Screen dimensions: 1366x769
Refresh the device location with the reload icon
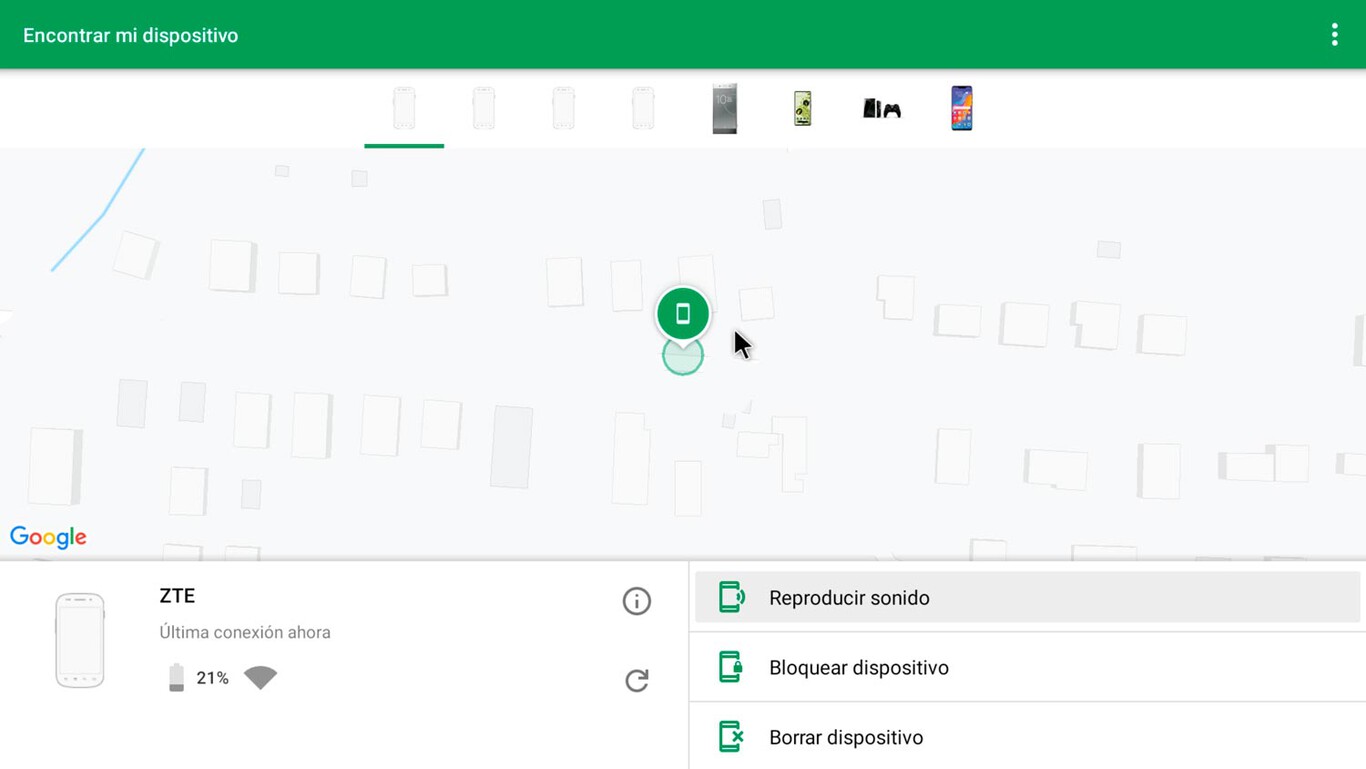637,681
